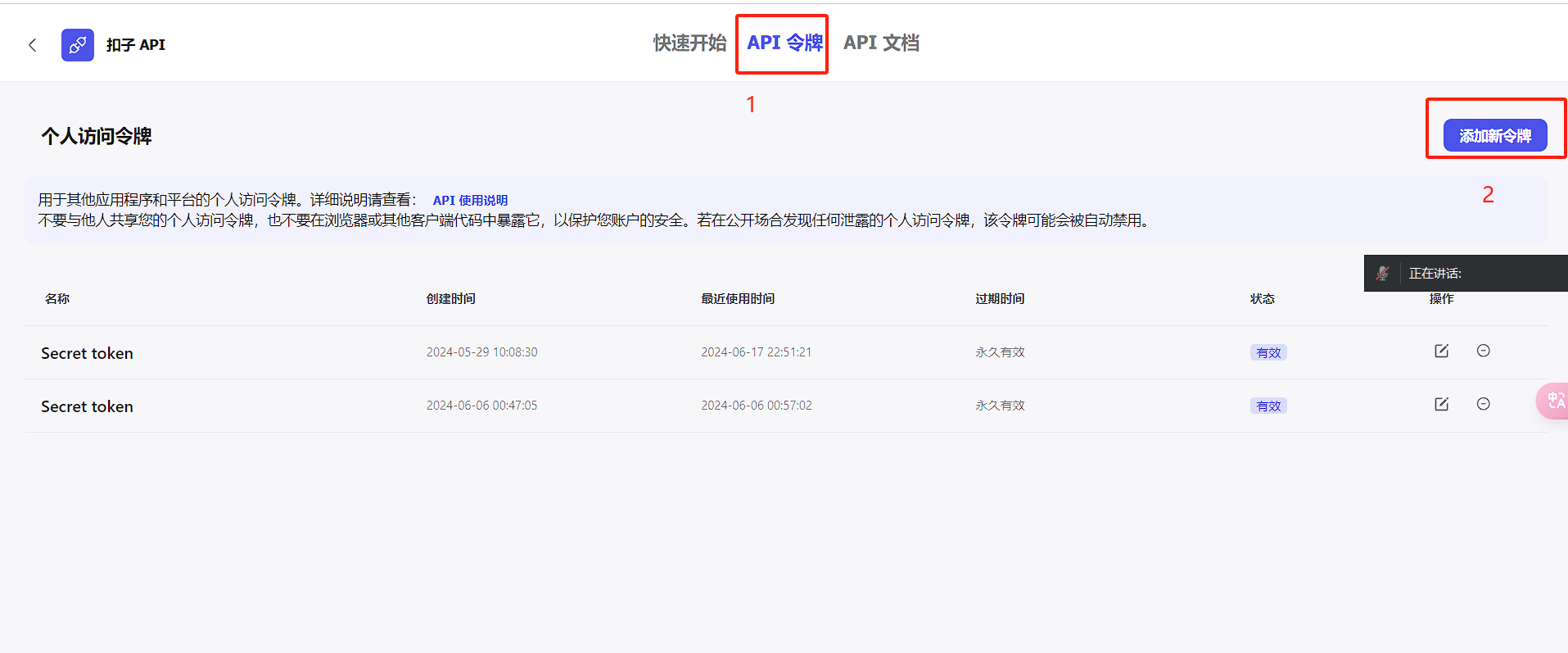Click the 有效 badge in the 2024-05-29 token row
The image size is (1568, 653).
click(1268, 352)
